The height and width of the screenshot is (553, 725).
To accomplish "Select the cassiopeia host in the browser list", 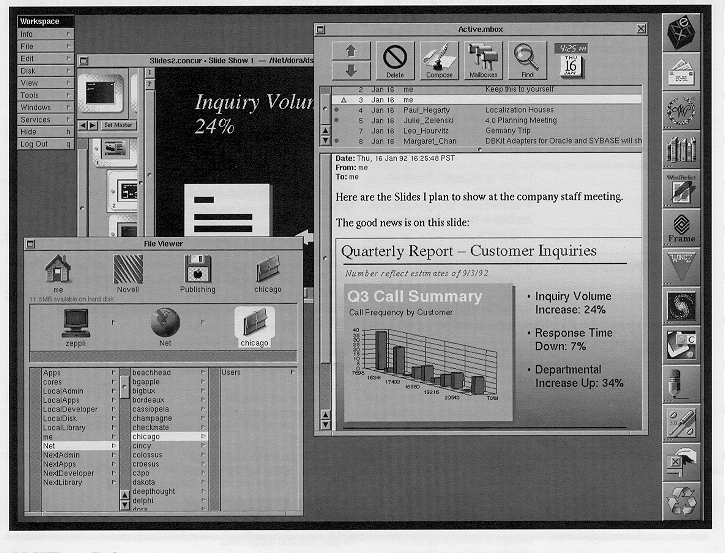I will coord(160,409).
